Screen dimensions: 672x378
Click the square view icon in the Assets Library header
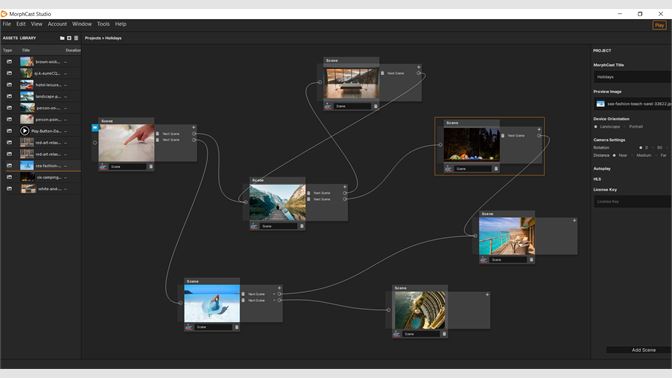point(69,38)
